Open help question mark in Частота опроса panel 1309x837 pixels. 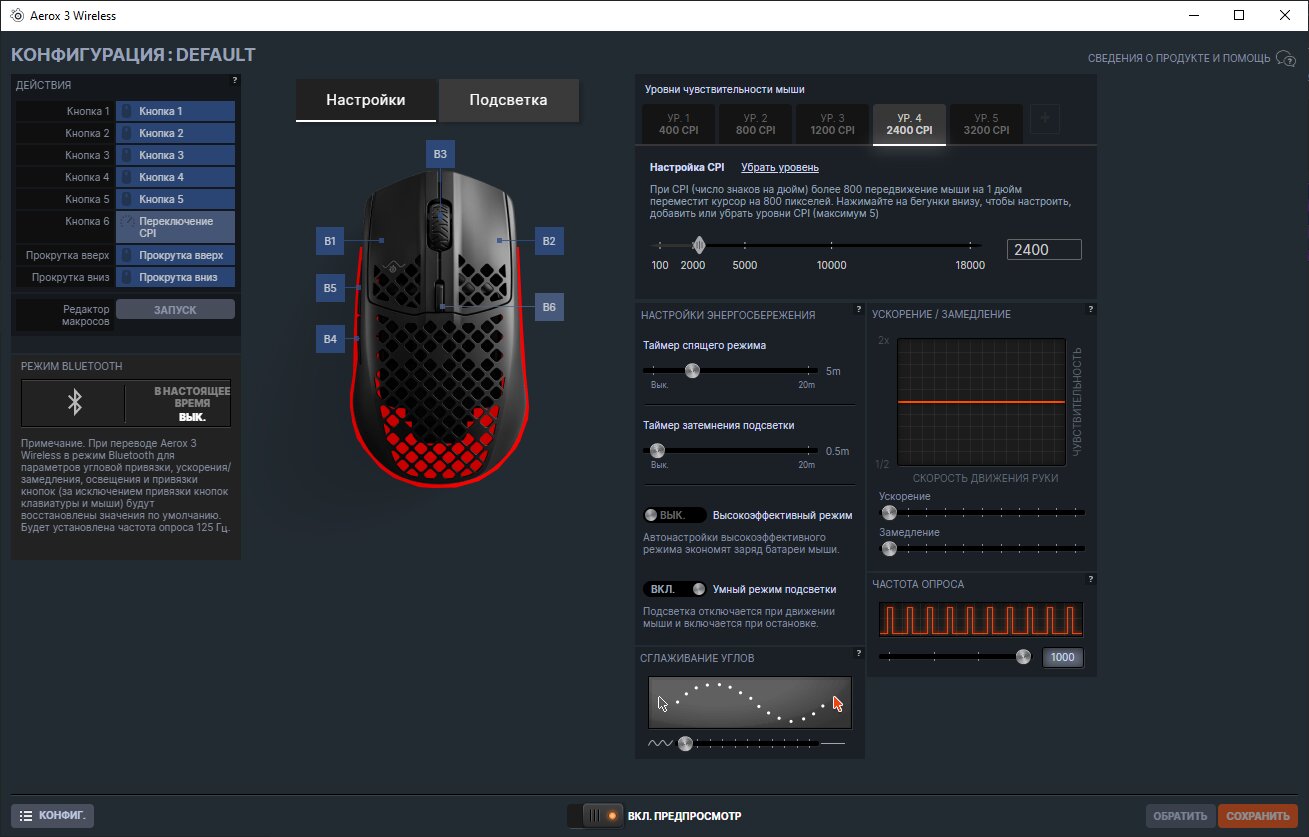(x=1091, y=579)
